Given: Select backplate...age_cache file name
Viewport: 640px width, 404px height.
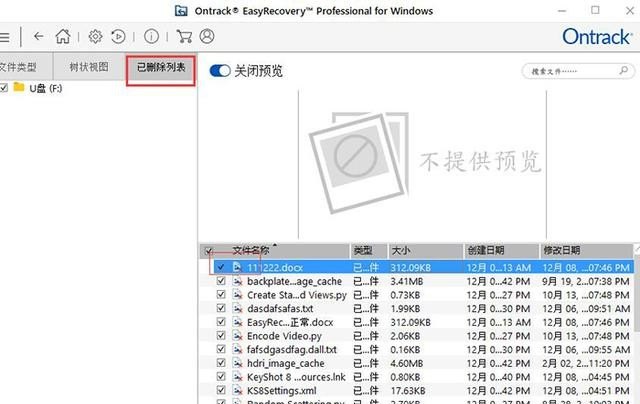Looking at the screenshot, I should click(294, 281).
